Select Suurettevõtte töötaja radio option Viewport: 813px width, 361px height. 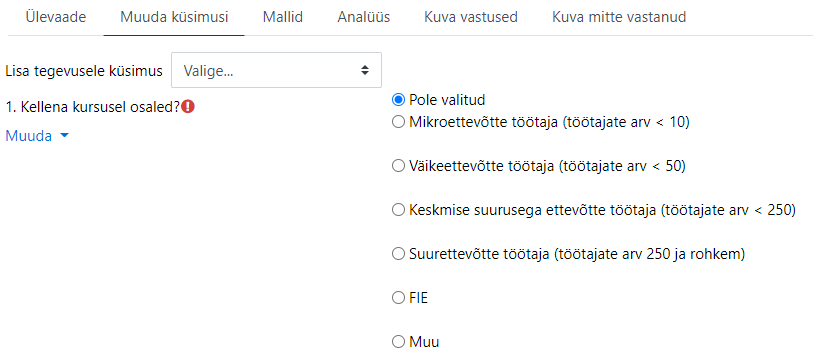click(398, 254)
